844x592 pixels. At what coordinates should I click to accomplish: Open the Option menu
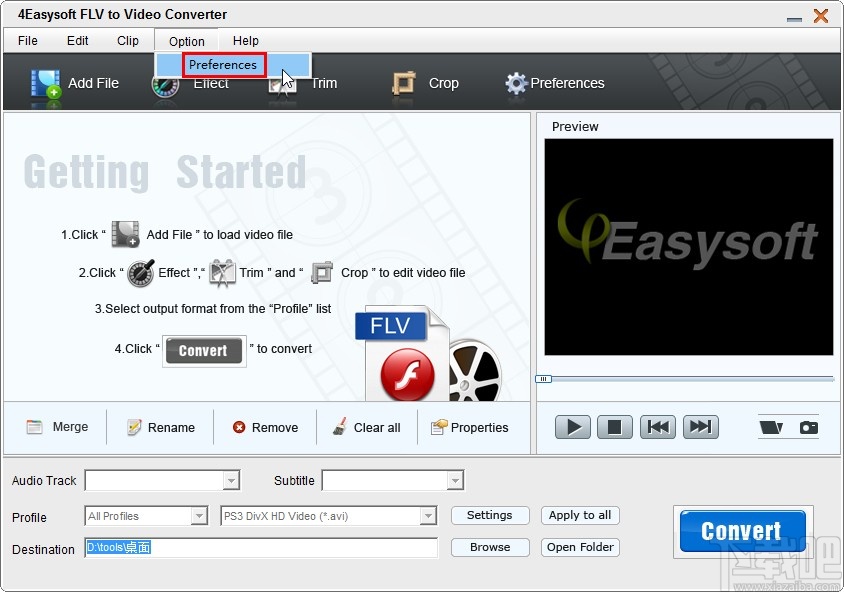pos(185,41)
